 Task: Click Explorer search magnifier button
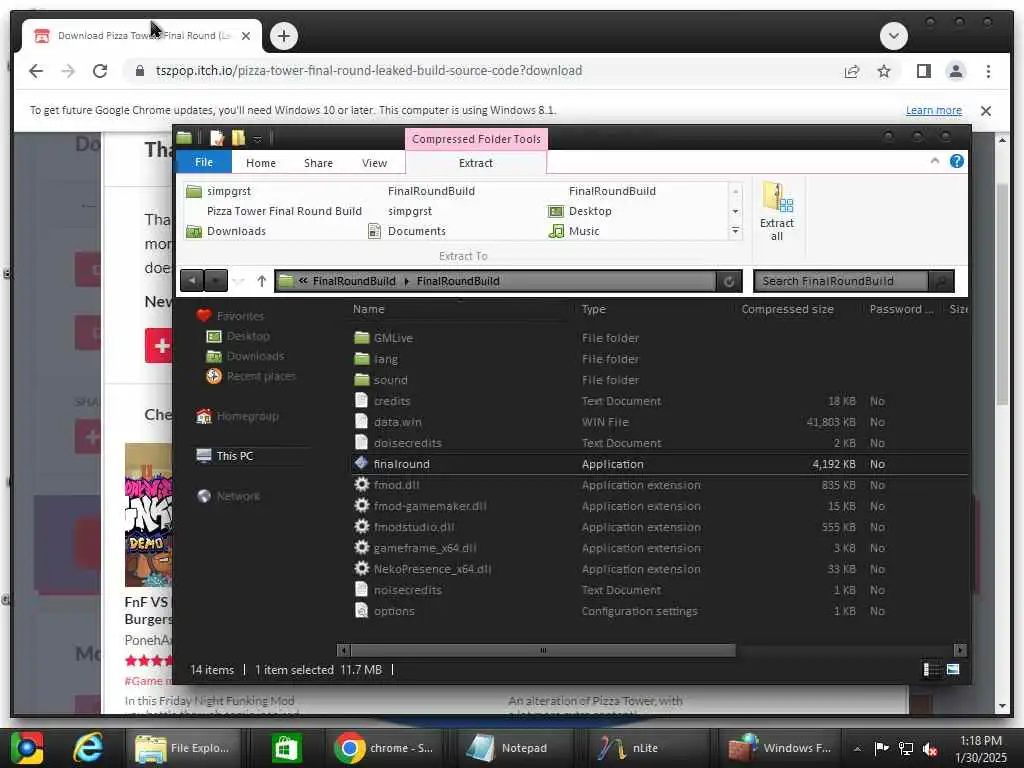(941, 281)
